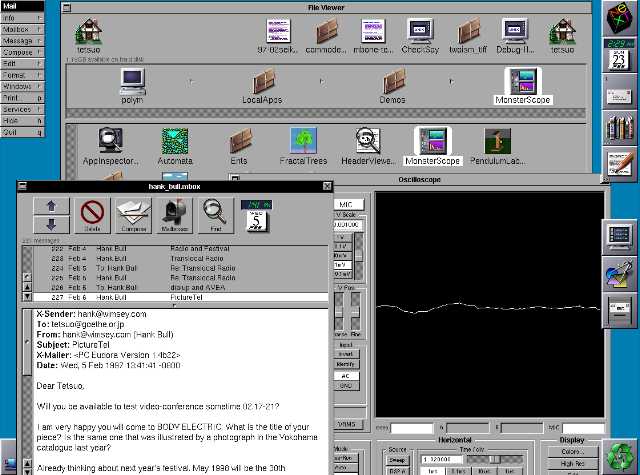Open the Automata demo icon
The width and height of the screenshot is (640, 475).
pos(175,145)
